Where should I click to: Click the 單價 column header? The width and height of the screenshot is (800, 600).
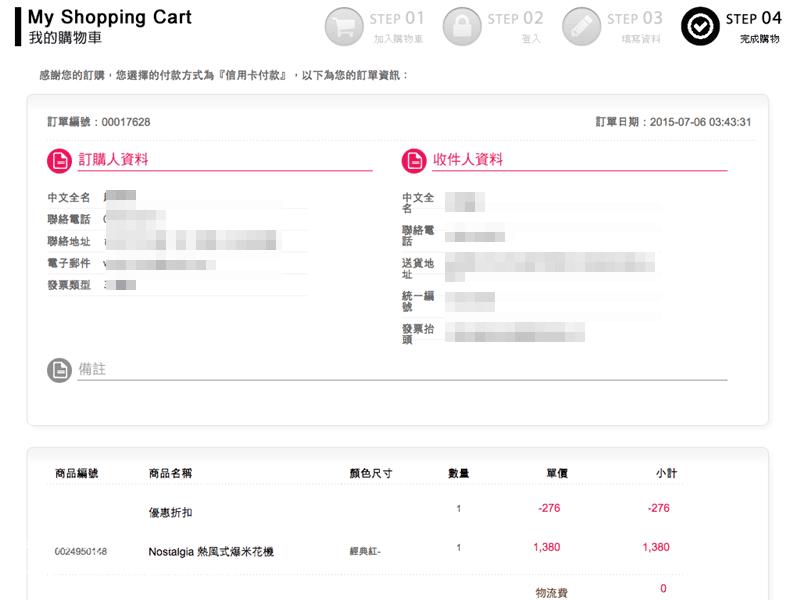pyautogui.click(x=557, y=473)
